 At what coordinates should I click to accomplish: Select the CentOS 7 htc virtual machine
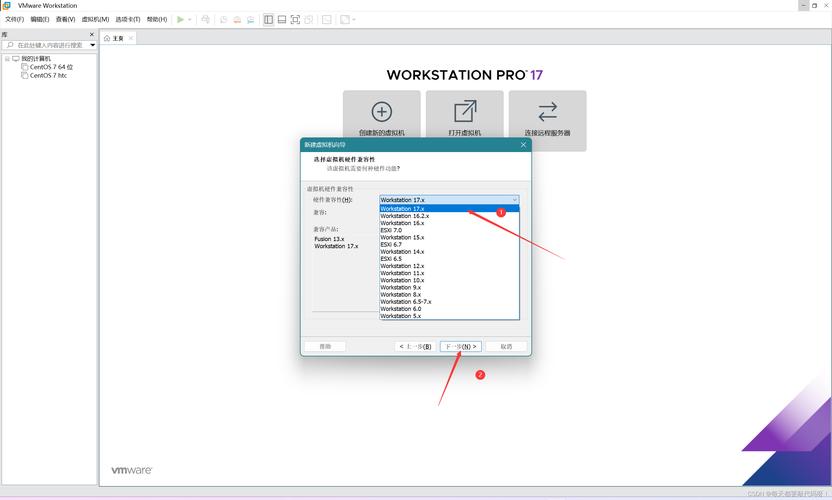click(48, 76)
